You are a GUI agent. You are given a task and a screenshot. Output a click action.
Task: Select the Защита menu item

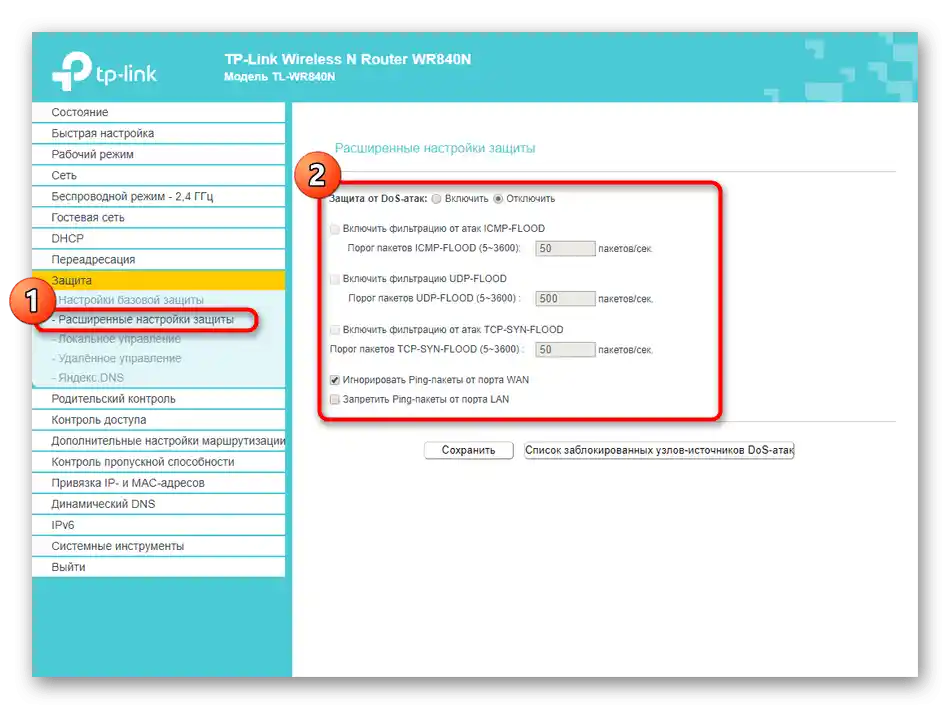[158, 281]
